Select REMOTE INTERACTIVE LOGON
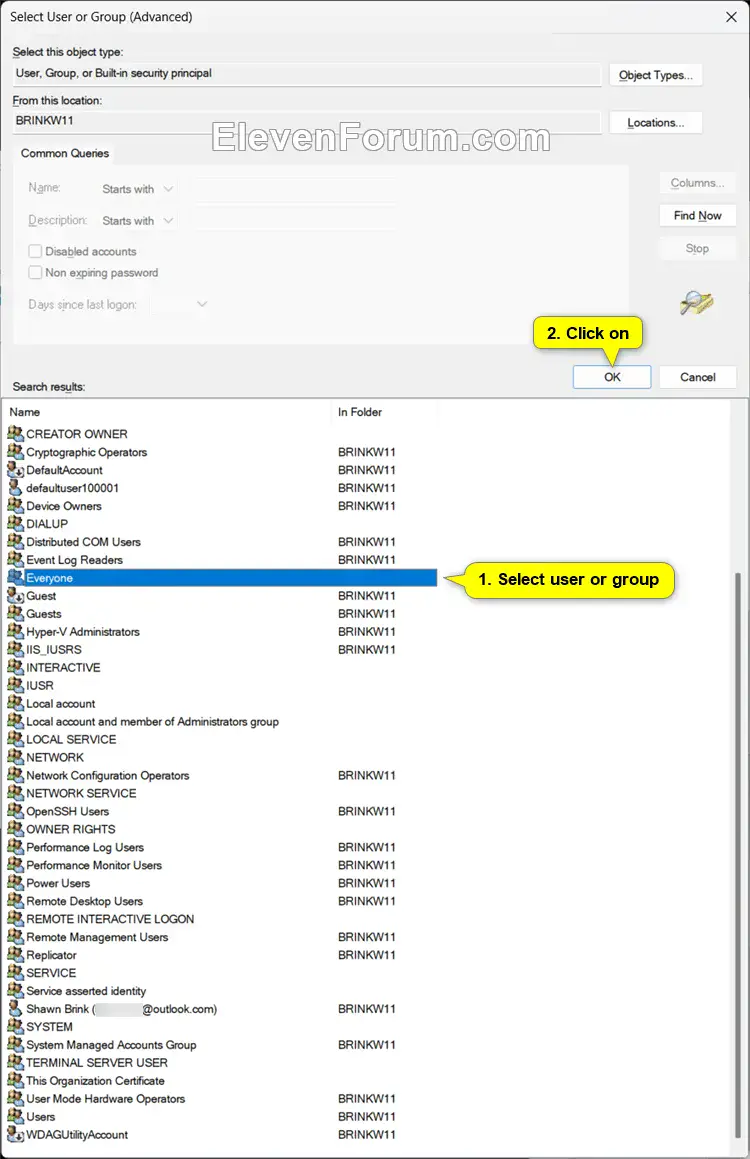 point(110,919)
